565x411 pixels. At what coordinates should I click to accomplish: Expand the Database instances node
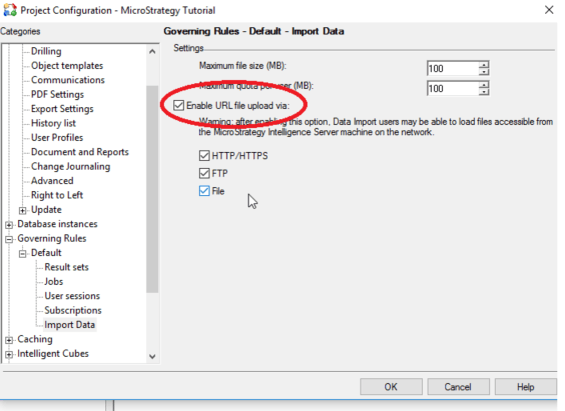pyautogui.click(x=9, y=225)
